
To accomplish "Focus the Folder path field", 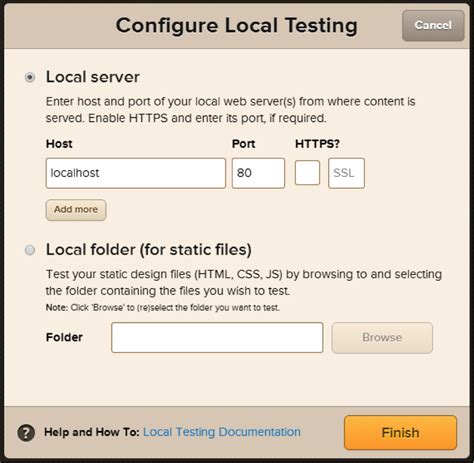I will coord(217,337).
